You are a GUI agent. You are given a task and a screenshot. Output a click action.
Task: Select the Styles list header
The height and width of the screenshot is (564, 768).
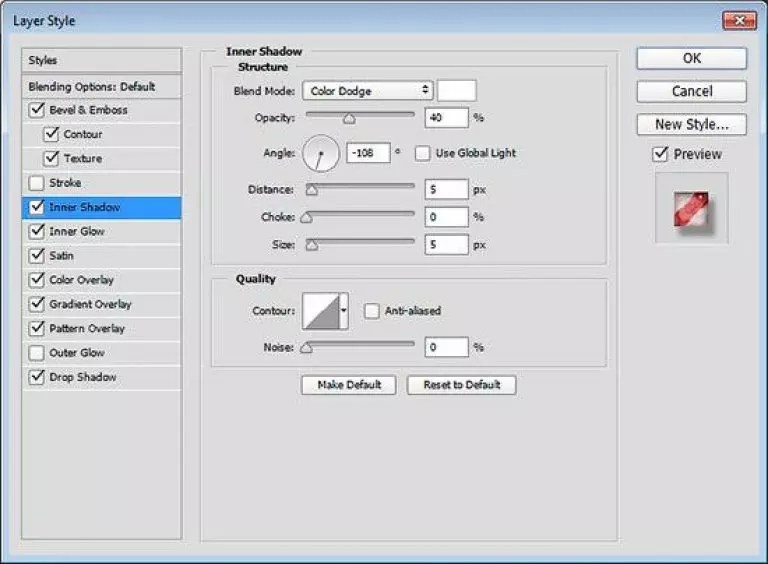coord(101,60)
